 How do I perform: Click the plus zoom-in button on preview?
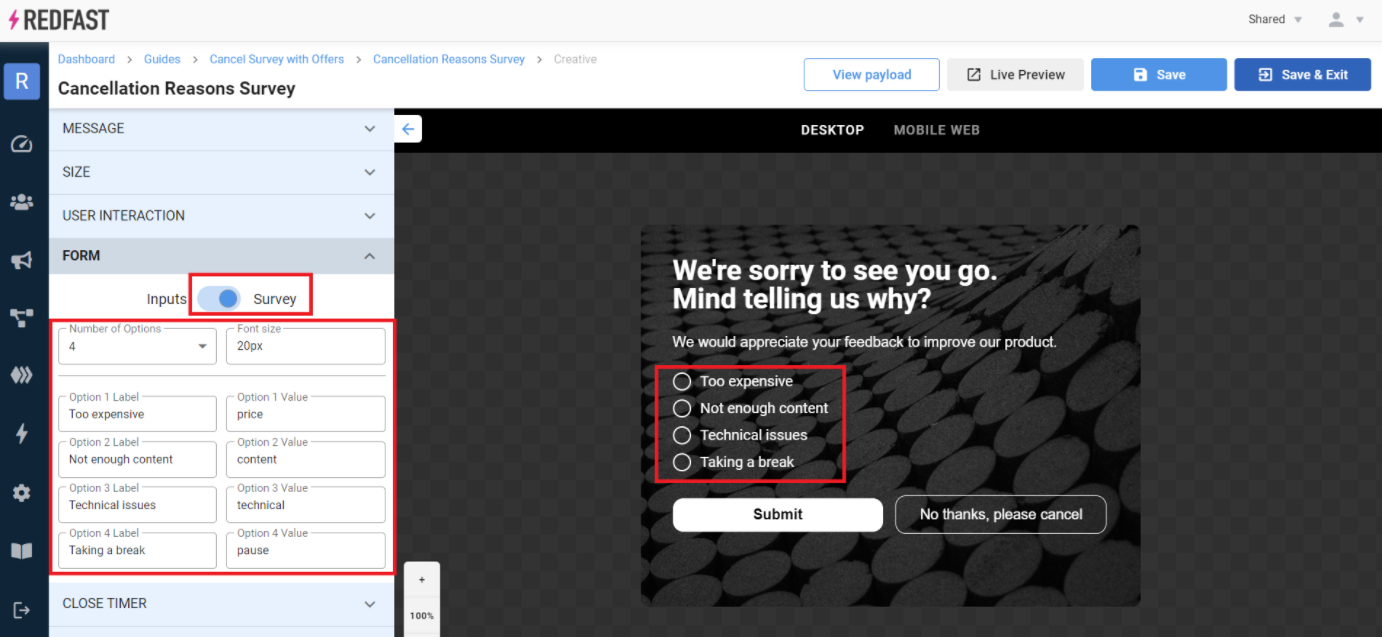tap(422, 580)
